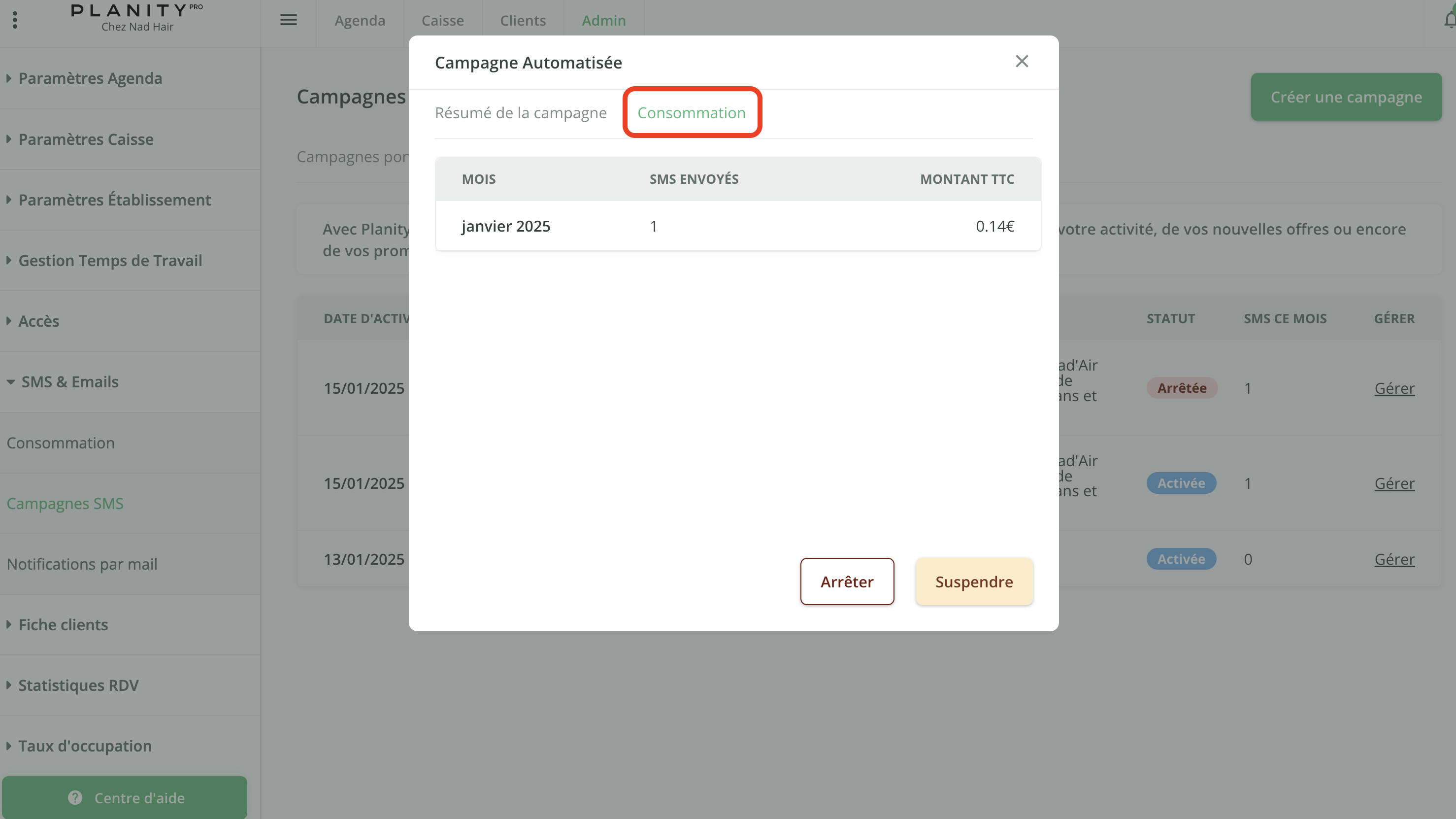The width and height of the screenshot is (1456, 819).
Task: Click Gérer link for Arrêtée campaign
Action: point(1394,388)
